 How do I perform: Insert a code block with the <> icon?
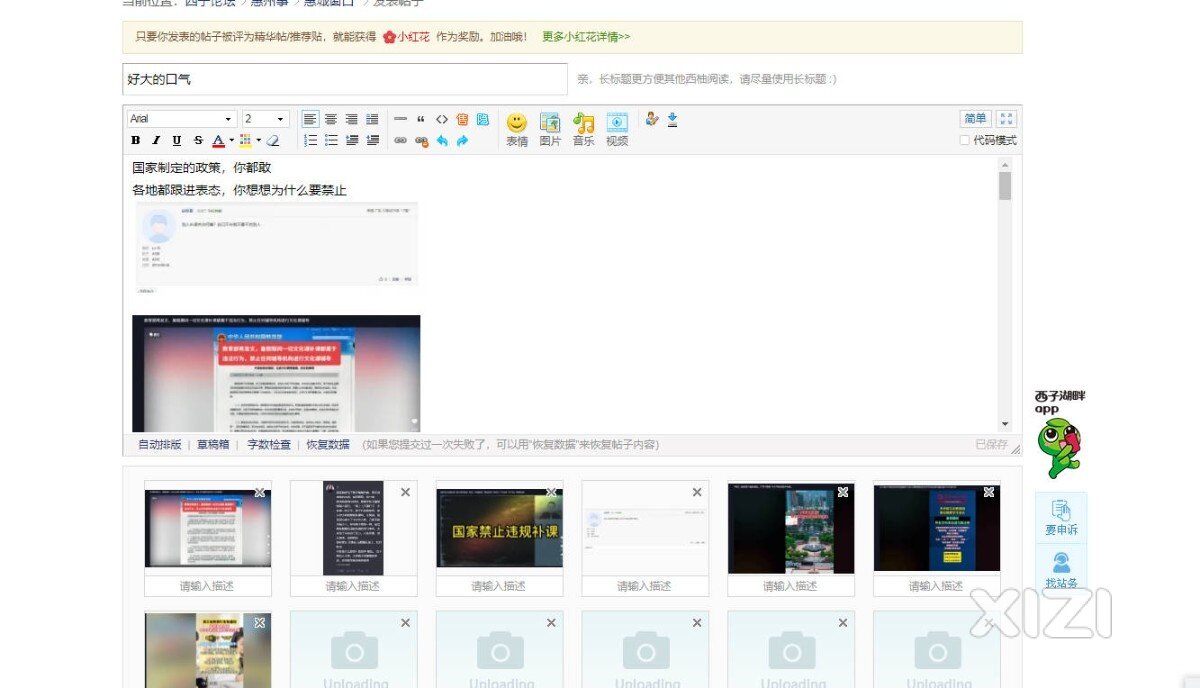pos(442,119)
